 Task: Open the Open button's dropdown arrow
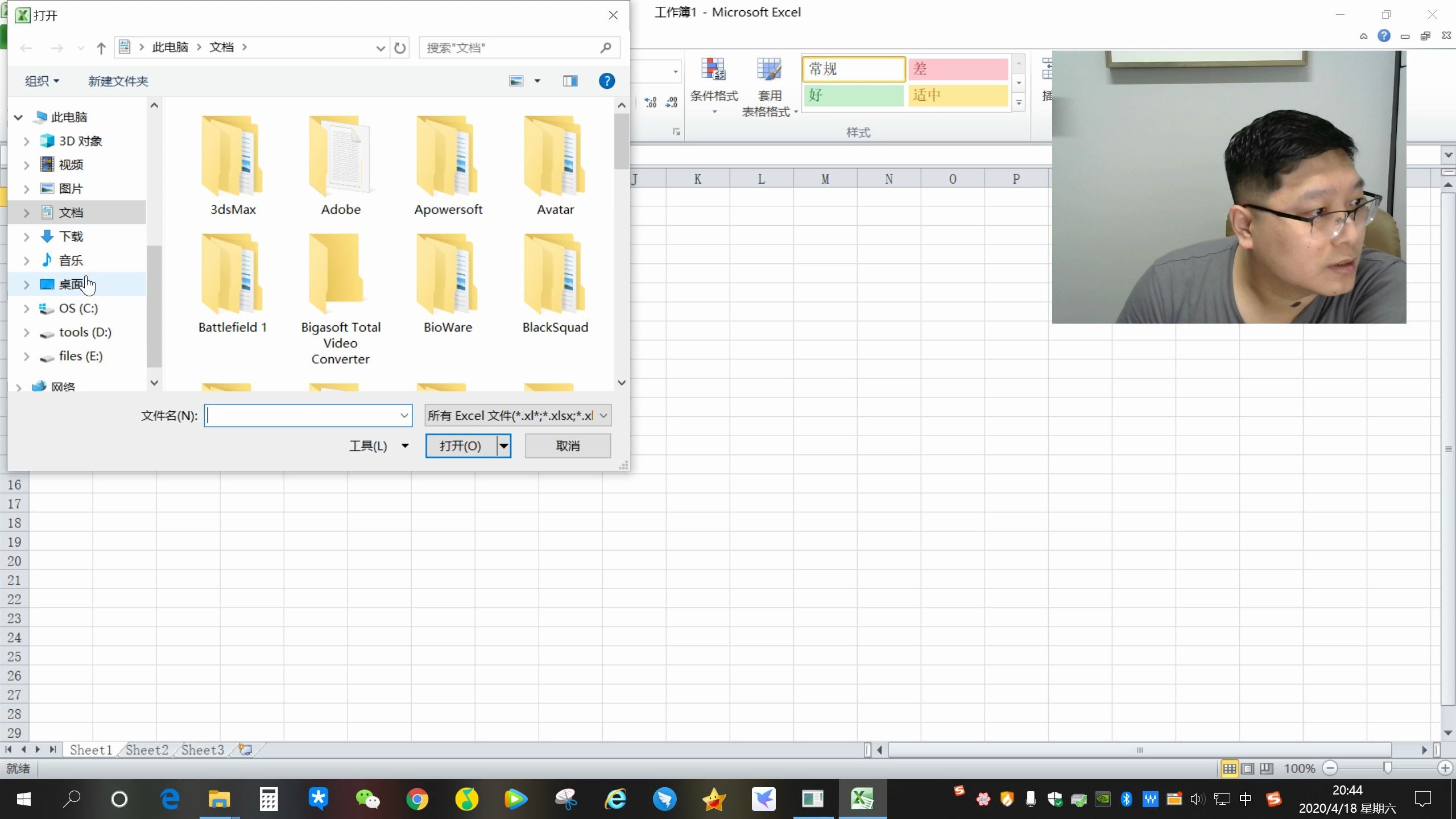pos(504,446)
